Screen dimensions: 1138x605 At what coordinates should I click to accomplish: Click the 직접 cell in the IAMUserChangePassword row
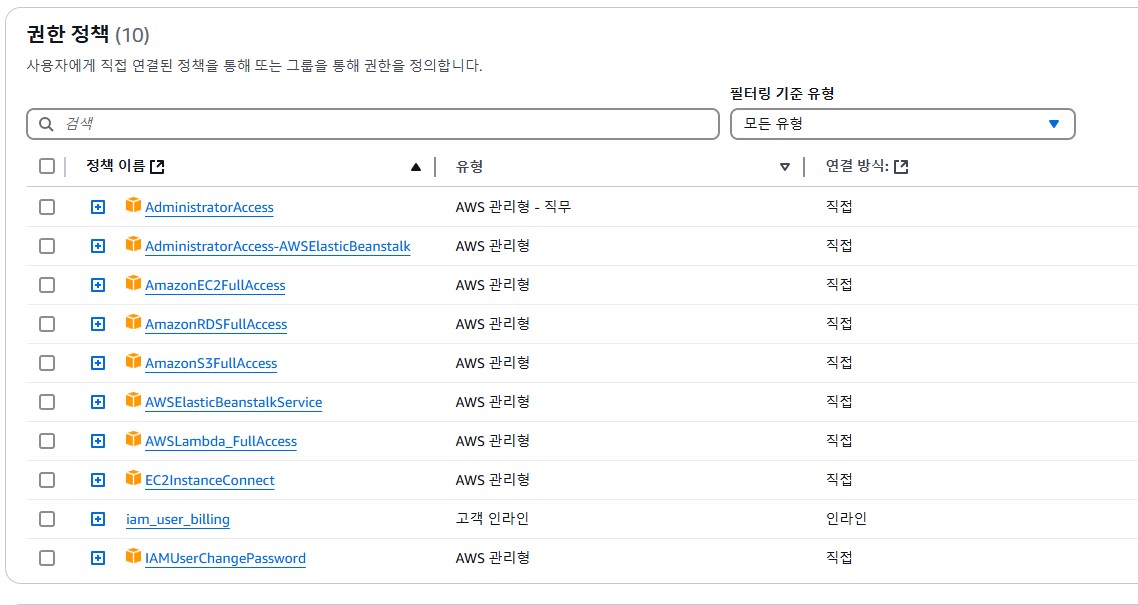coord(839,559)
